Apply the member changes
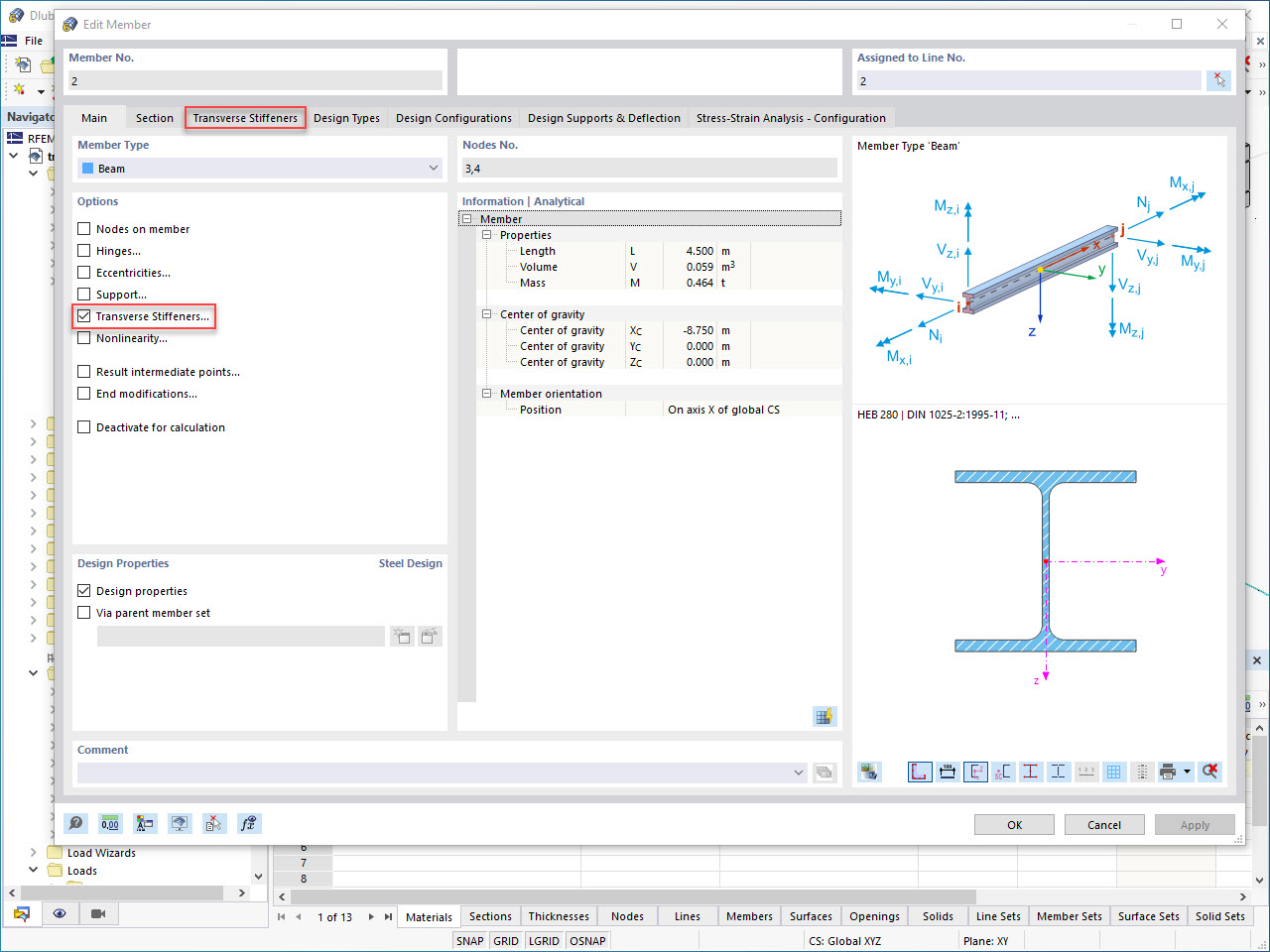The image size is (1270, 952). pyautogui.click(x=1195, y=824)
